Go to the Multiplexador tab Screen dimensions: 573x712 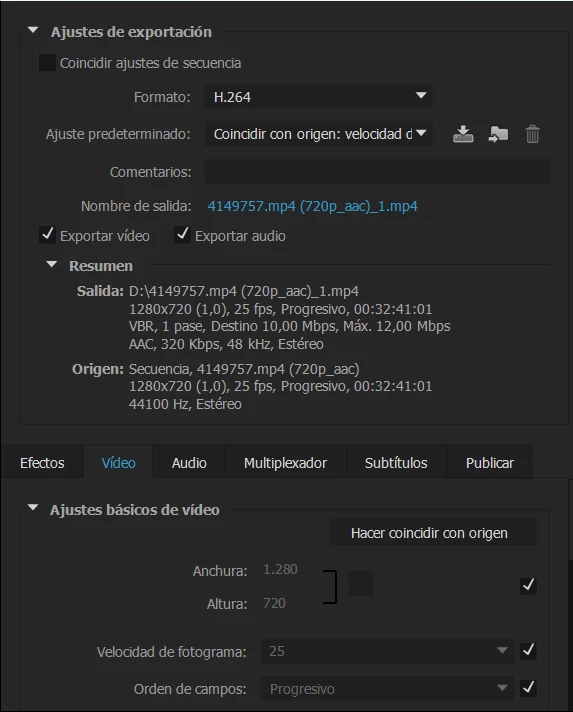(x=285, y=463)
